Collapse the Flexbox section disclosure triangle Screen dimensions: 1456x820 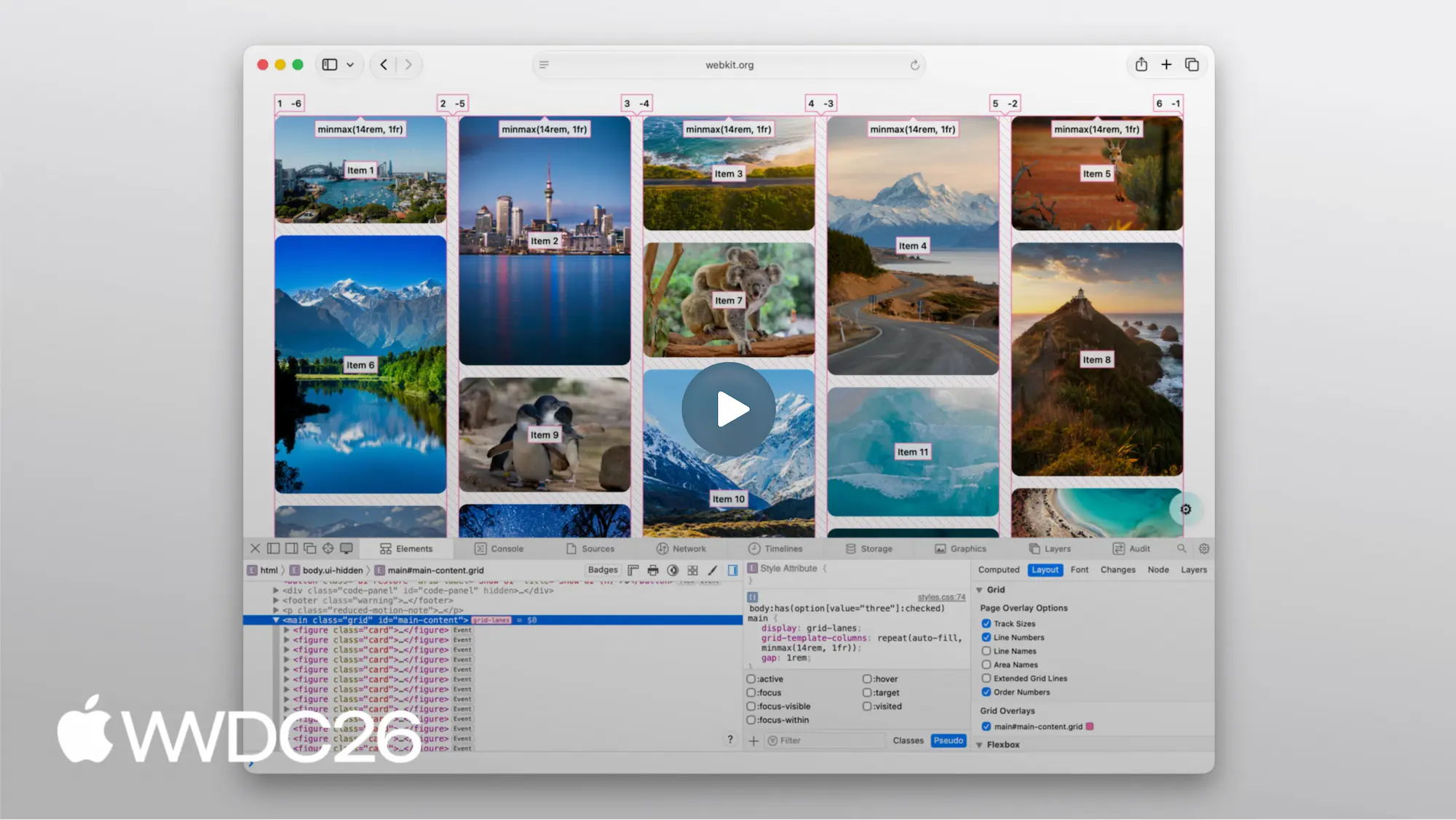(x=979, y=745)
